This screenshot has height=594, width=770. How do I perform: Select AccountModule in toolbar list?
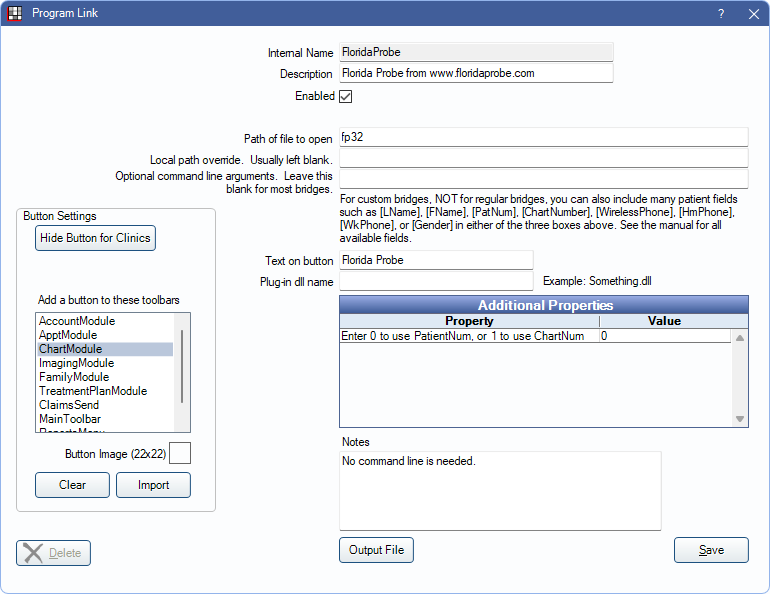77,321
